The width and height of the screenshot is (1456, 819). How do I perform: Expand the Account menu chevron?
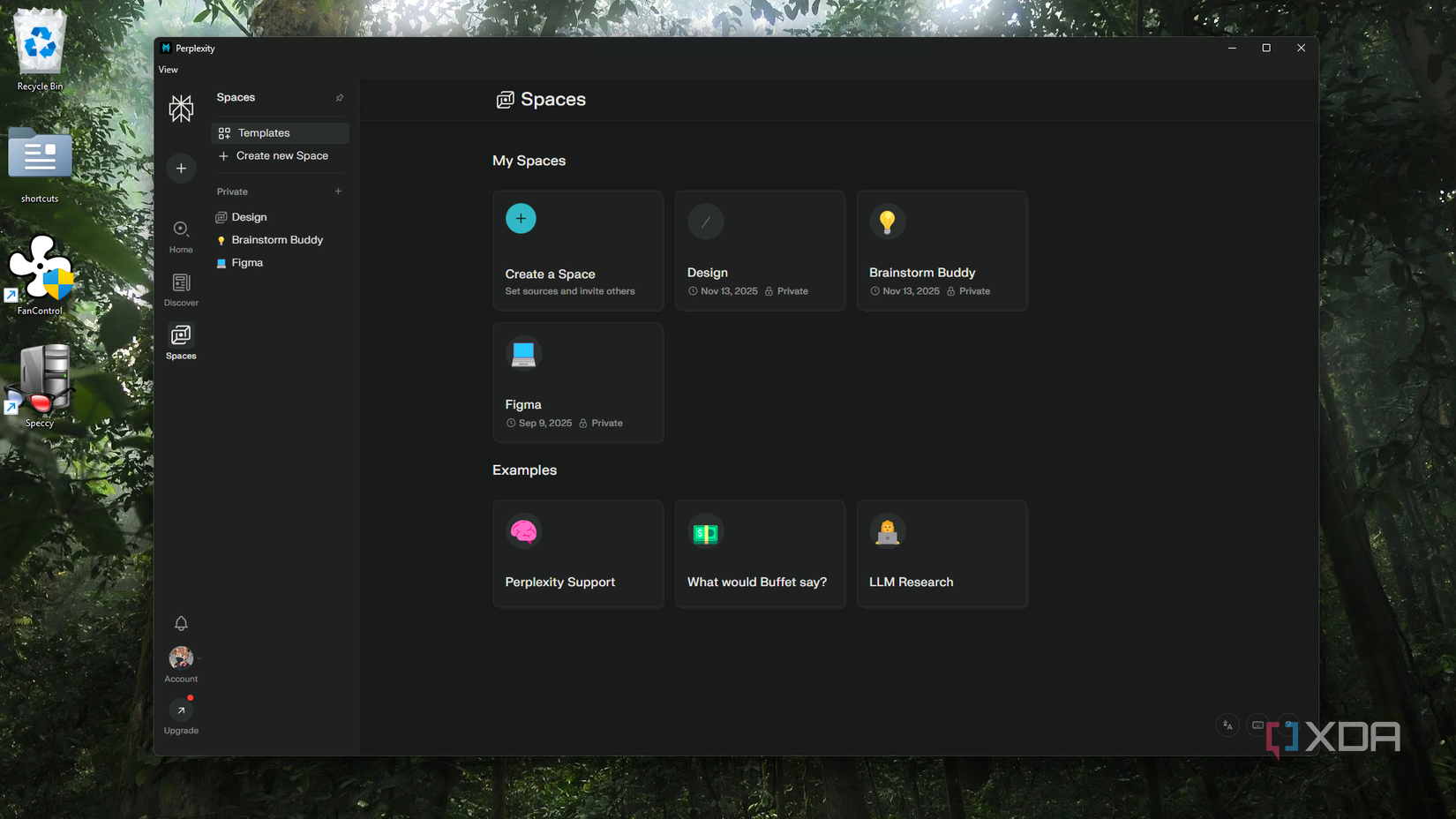pyautogui.click(x=199, y=658)
